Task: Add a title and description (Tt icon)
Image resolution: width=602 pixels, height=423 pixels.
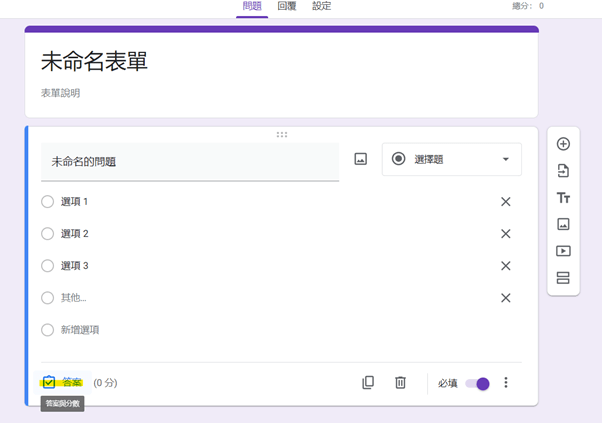Action: point(563,198)
